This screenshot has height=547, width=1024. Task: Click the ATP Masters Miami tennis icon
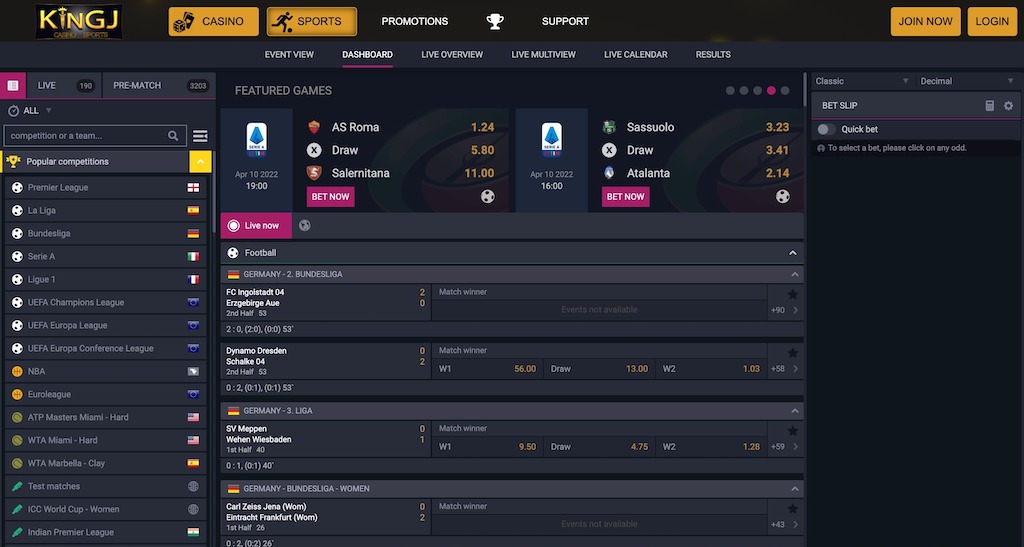[17, 417]
